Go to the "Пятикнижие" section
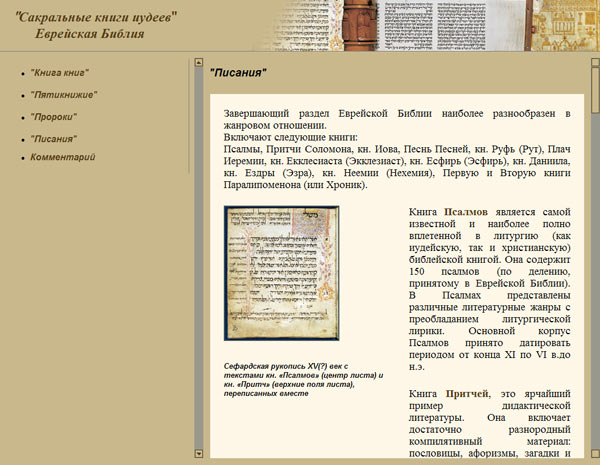 coord(63,95)
